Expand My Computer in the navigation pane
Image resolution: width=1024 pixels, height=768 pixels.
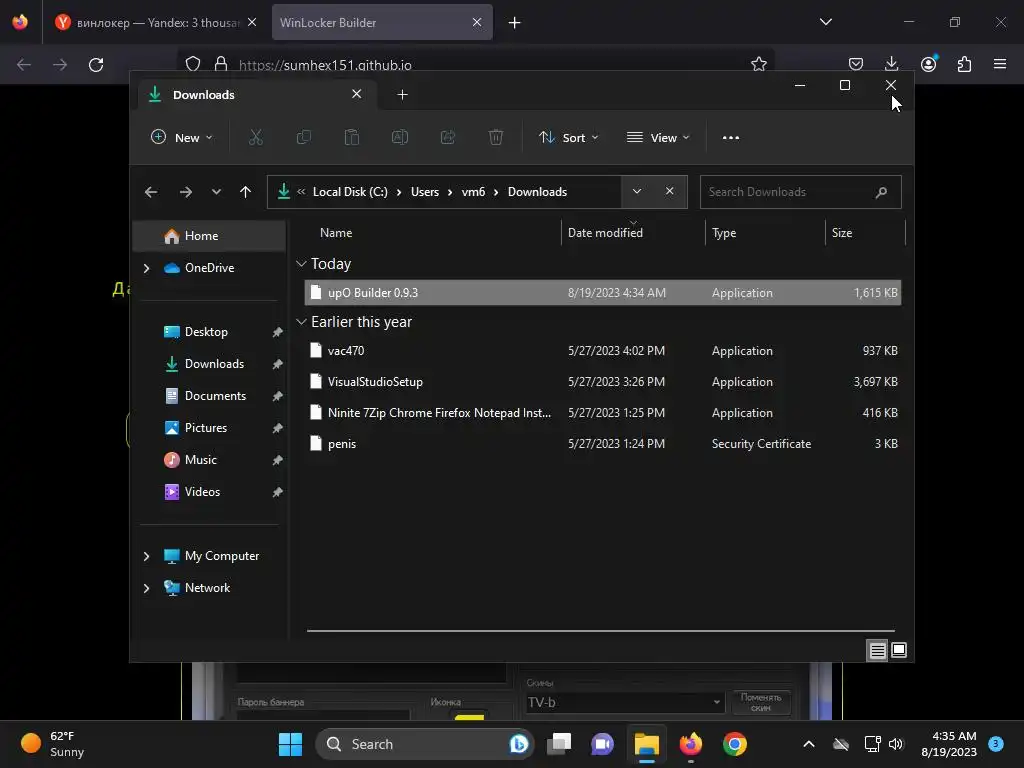click(x=146, y=556)
